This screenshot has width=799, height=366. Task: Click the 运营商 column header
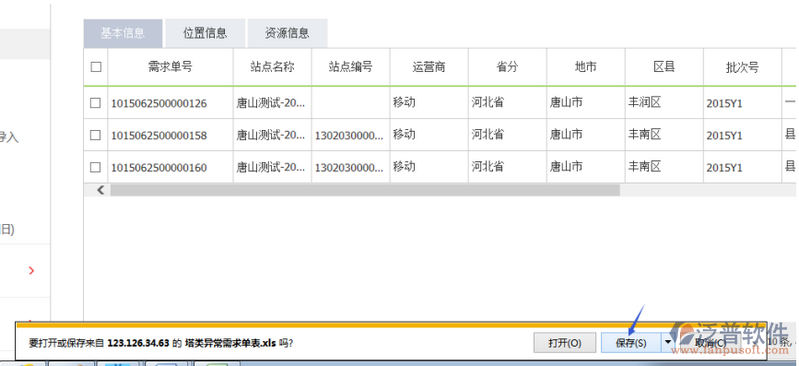(430, 67)
